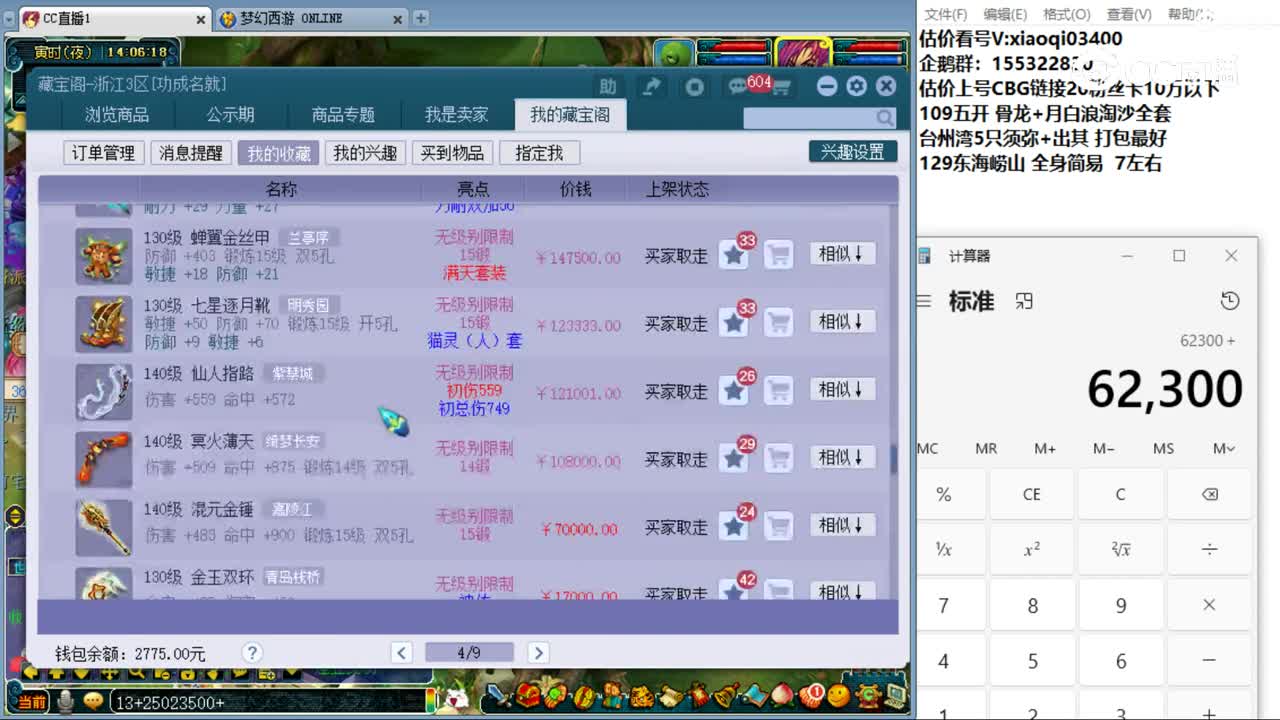Open 订单管理 in my treasure pavilion
Viewport: 1280px width, 720px height.
point(103,151)
